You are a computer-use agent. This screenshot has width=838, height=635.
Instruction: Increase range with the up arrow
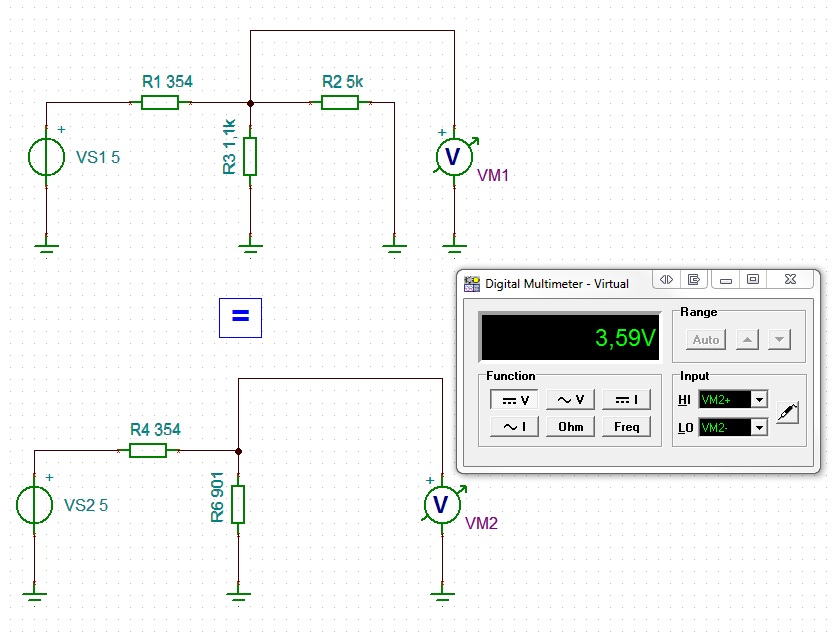(x=747, y=339)
